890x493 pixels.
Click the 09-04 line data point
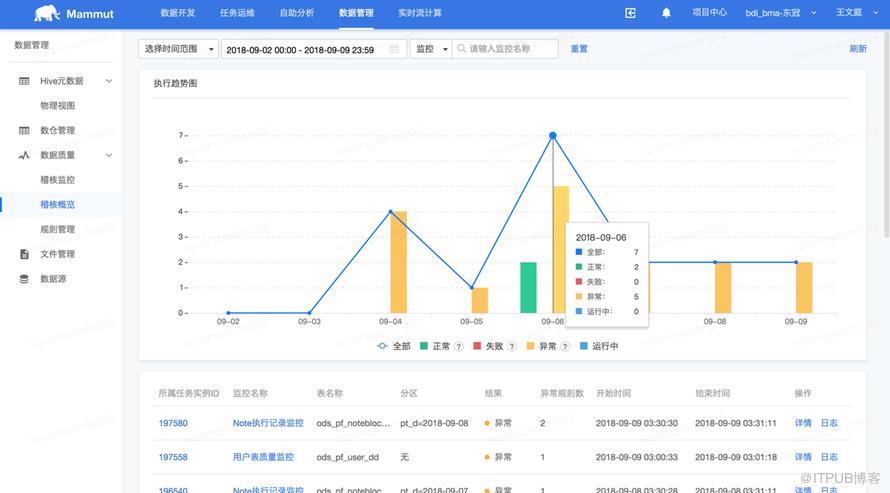pos(391,212)
